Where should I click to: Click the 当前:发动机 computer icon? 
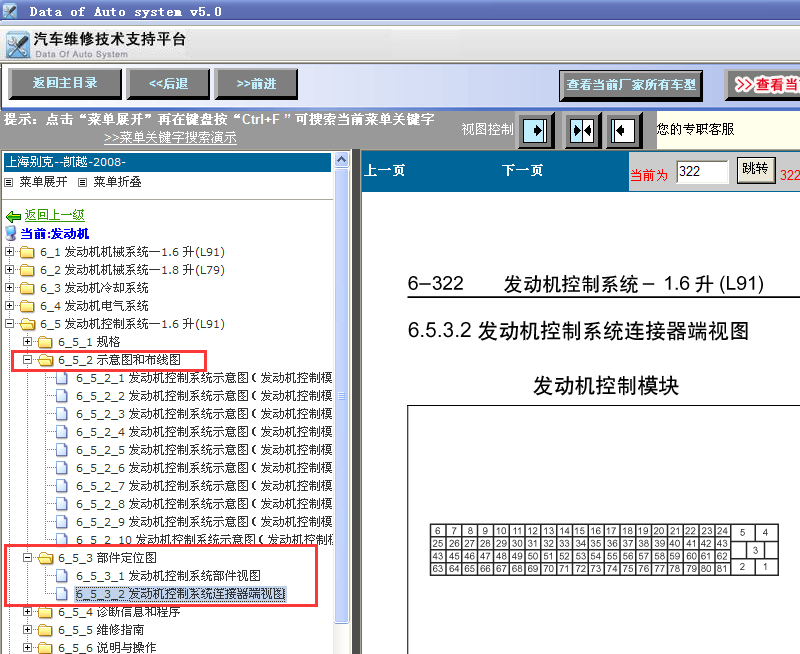click(x=11, y=234)
